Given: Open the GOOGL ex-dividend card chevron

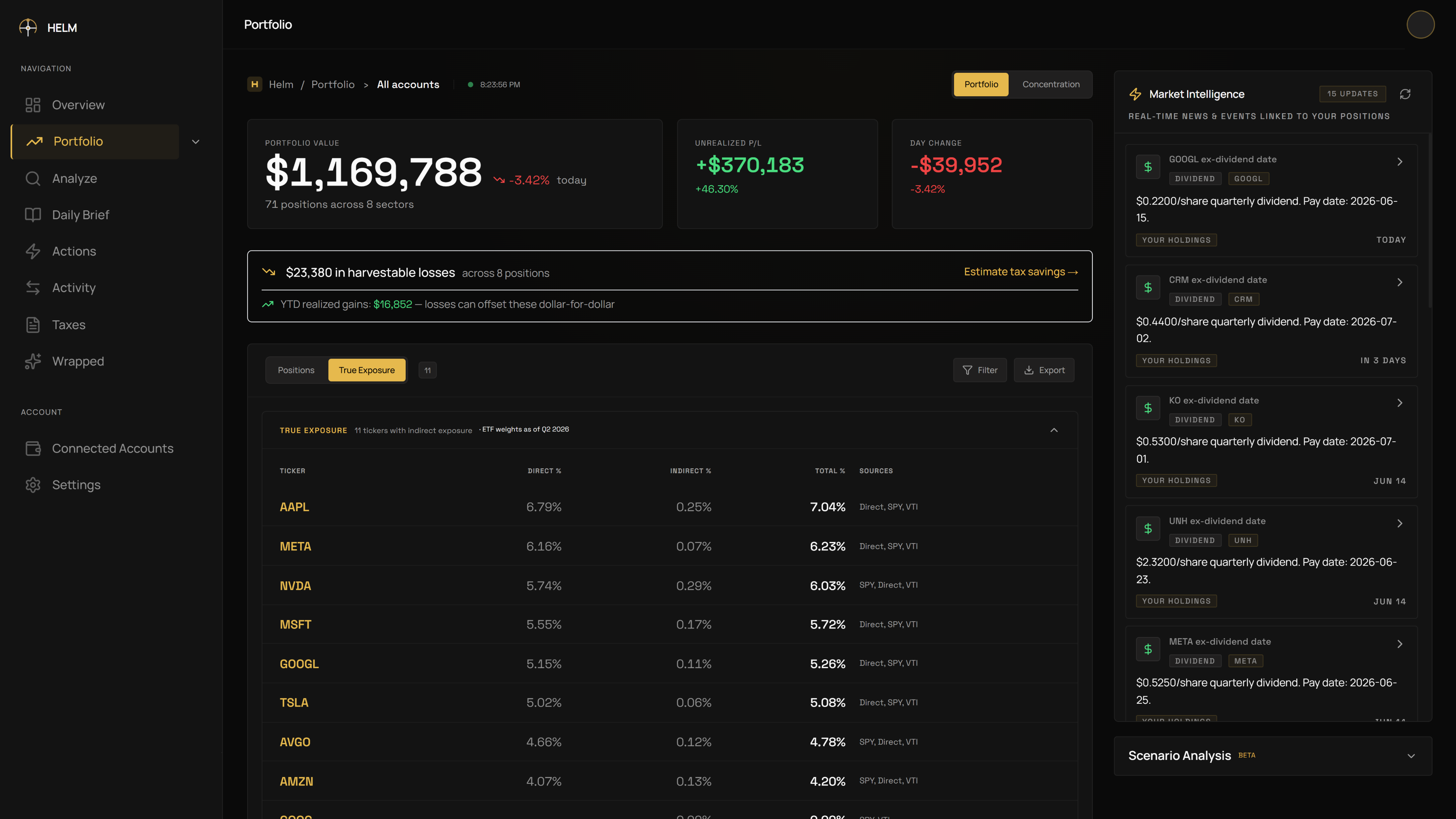Looking at the screenshot, I should [x=1400, y=162].
